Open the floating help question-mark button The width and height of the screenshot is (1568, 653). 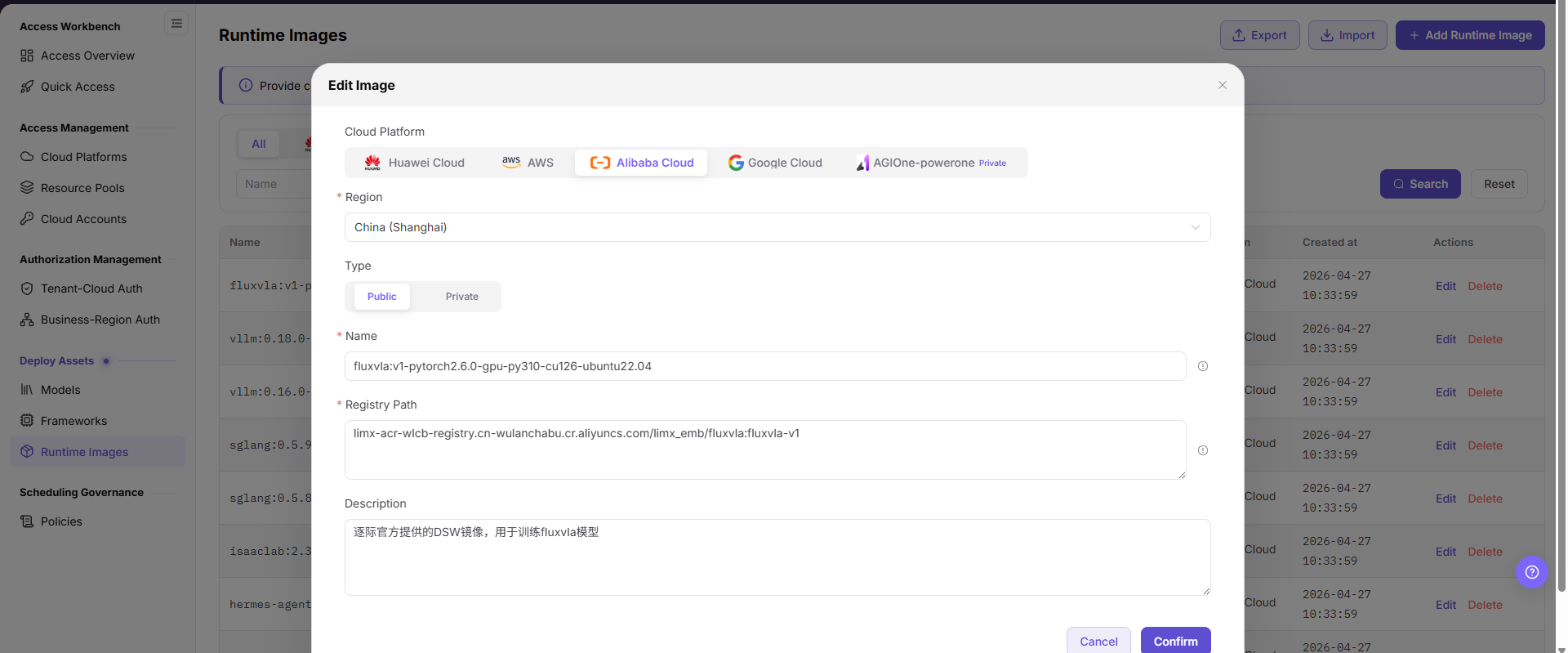coord(1531,572)
